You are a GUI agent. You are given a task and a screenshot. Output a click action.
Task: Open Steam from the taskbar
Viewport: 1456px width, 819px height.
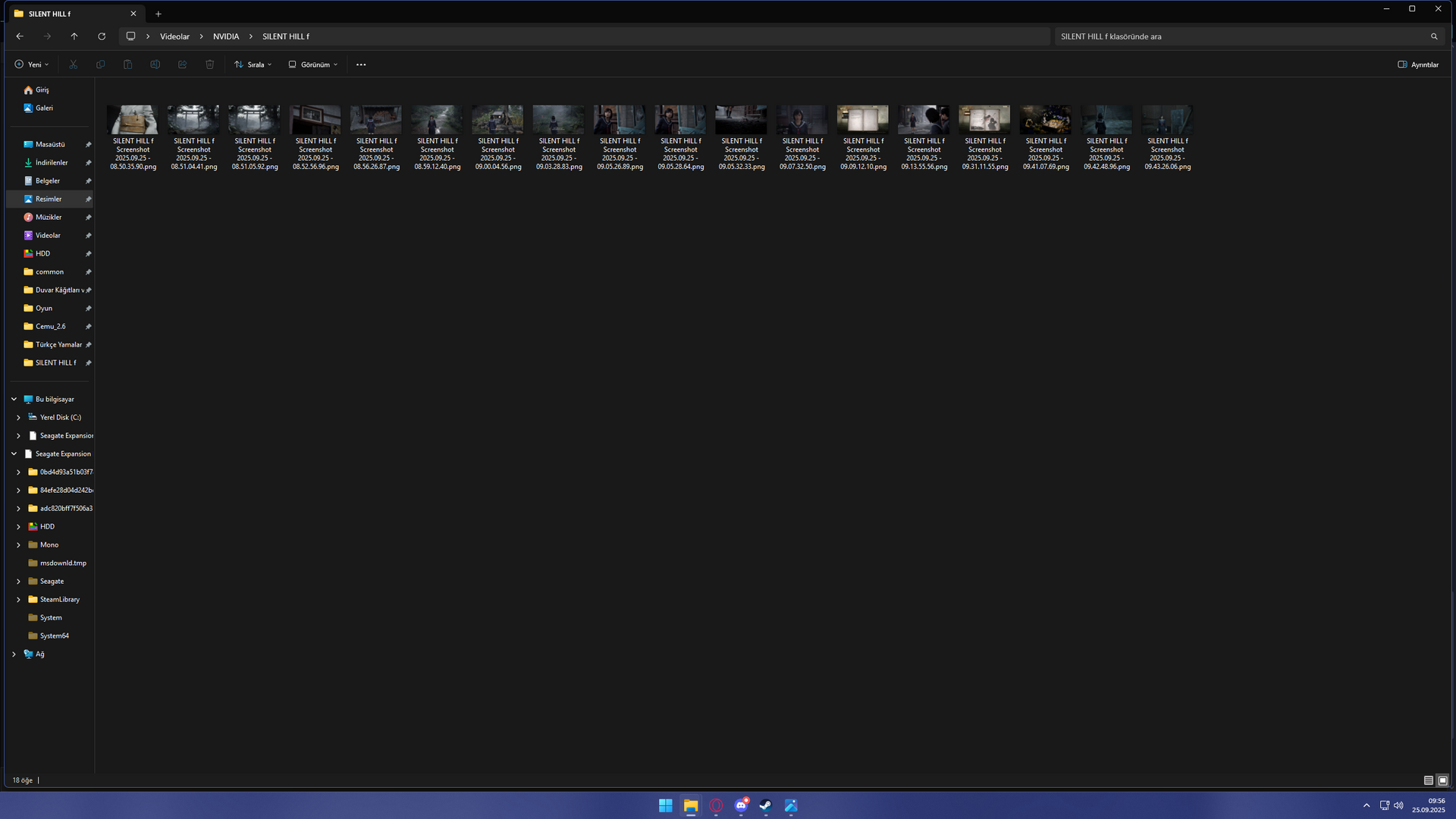click(x=766, y=805)
